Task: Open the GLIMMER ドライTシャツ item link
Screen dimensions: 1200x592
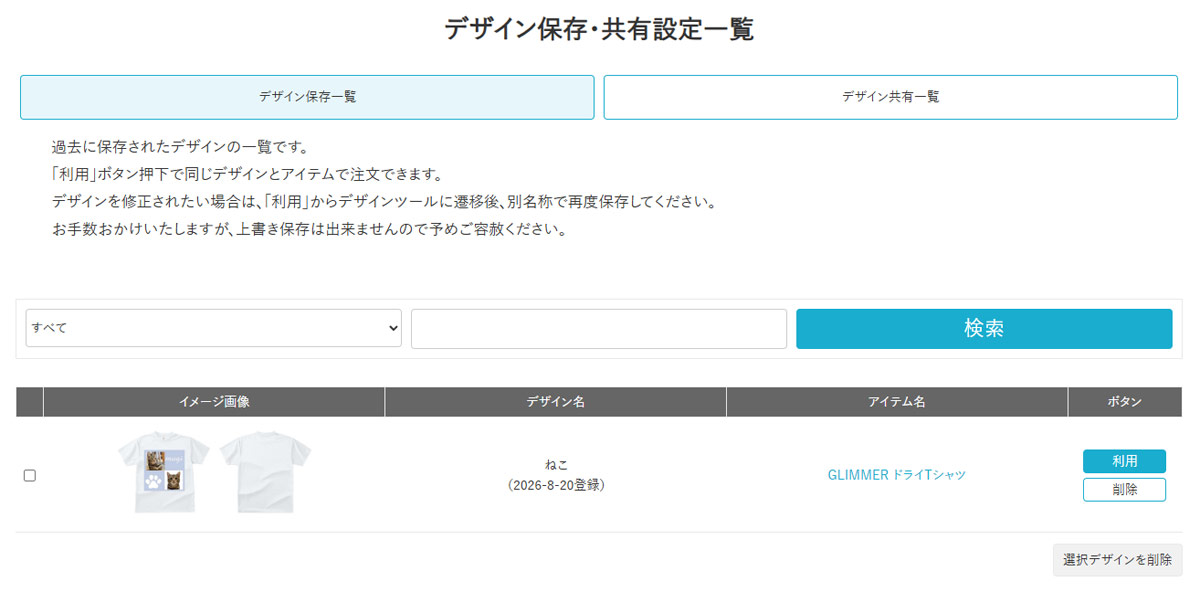Action: pos(897,475)
